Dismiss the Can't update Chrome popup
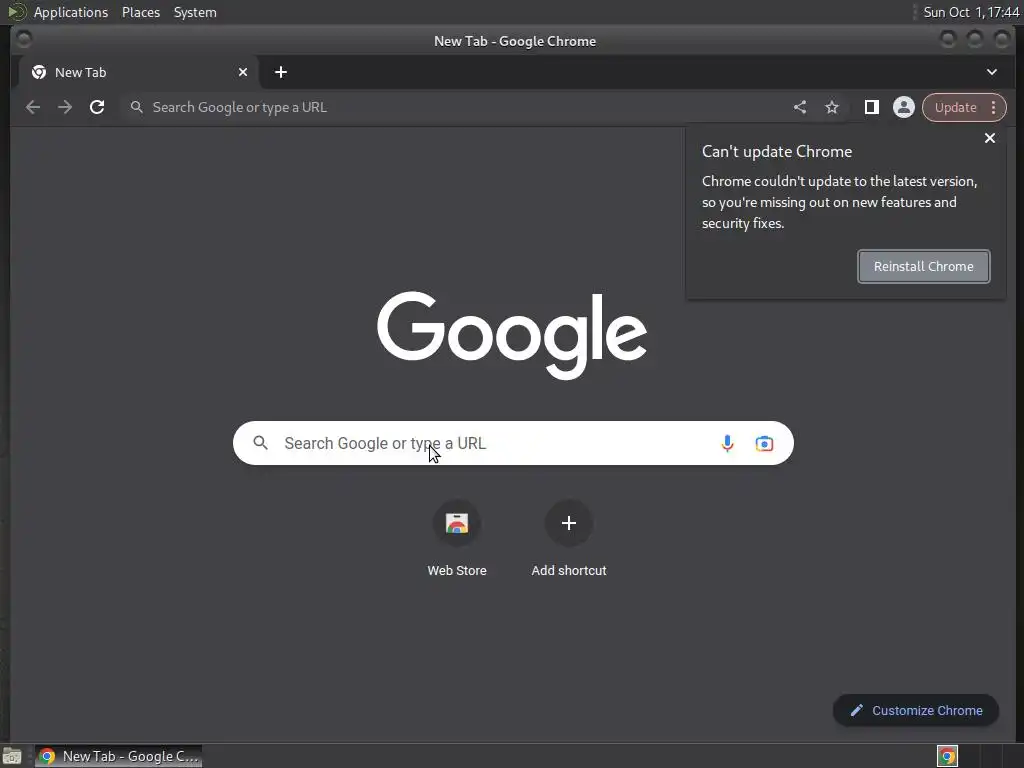 point(989,138)
